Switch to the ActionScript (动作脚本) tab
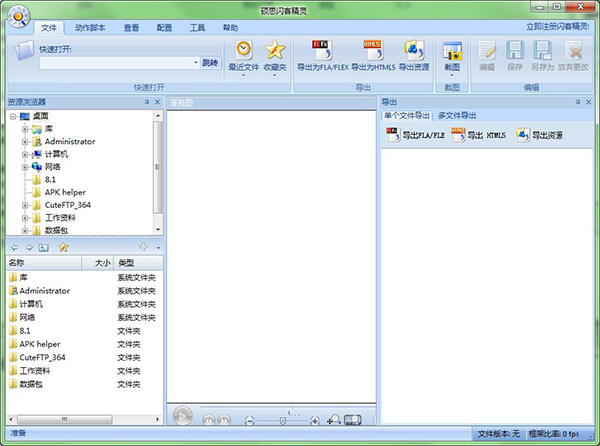This screenshot has height=446, width=600. (x=90, y=28)
